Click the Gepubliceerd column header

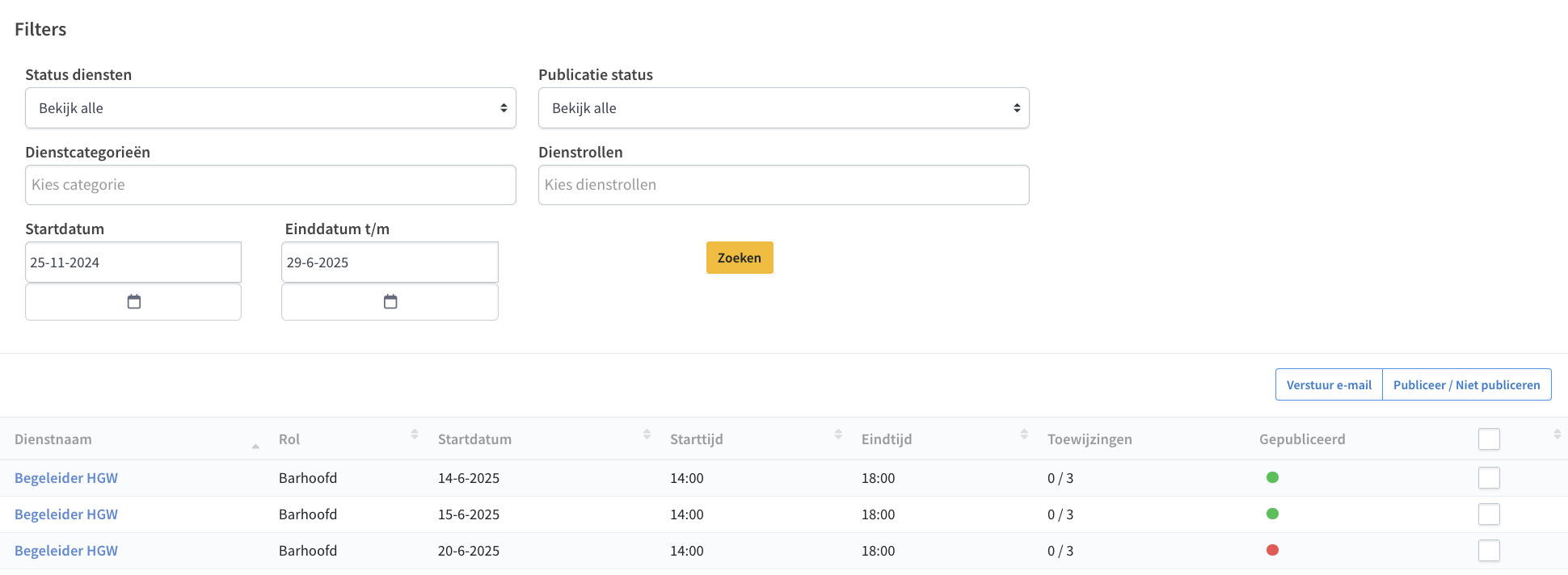1302,439
